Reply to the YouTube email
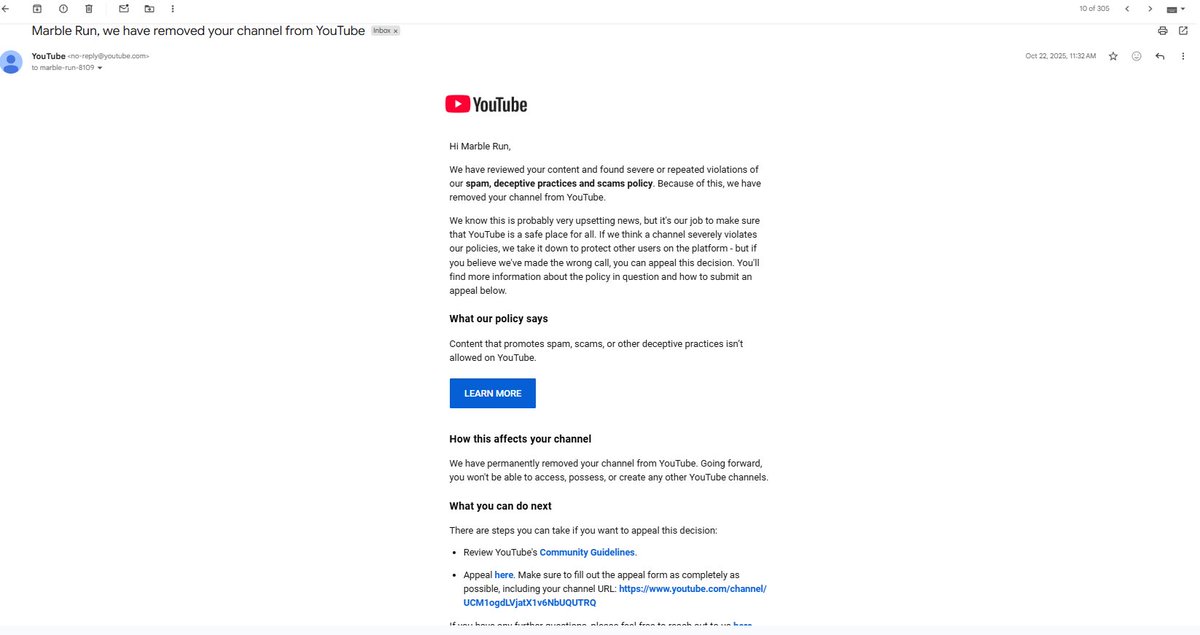1200x635 pixels. click(x=1160, y=56)
